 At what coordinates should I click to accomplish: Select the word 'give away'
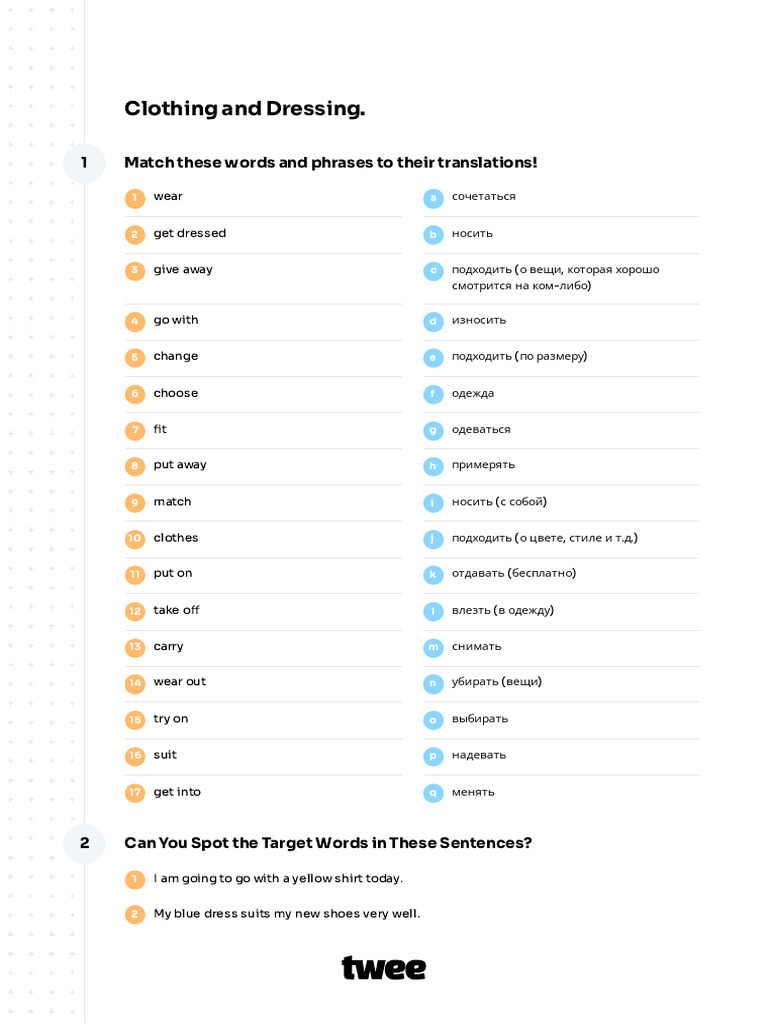183,270
